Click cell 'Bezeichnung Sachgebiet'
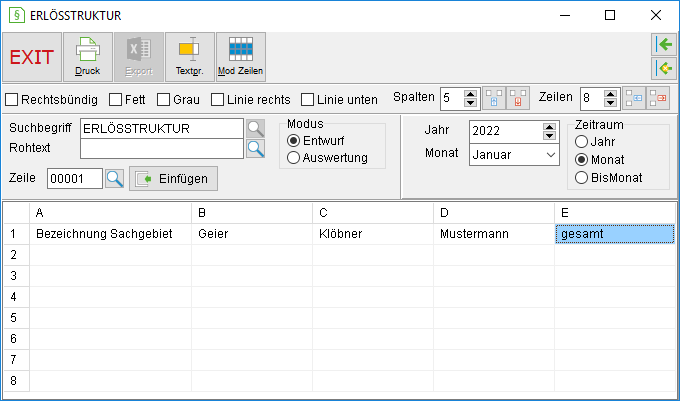Viewport: 680px width, 401px height. coord(111,234)
